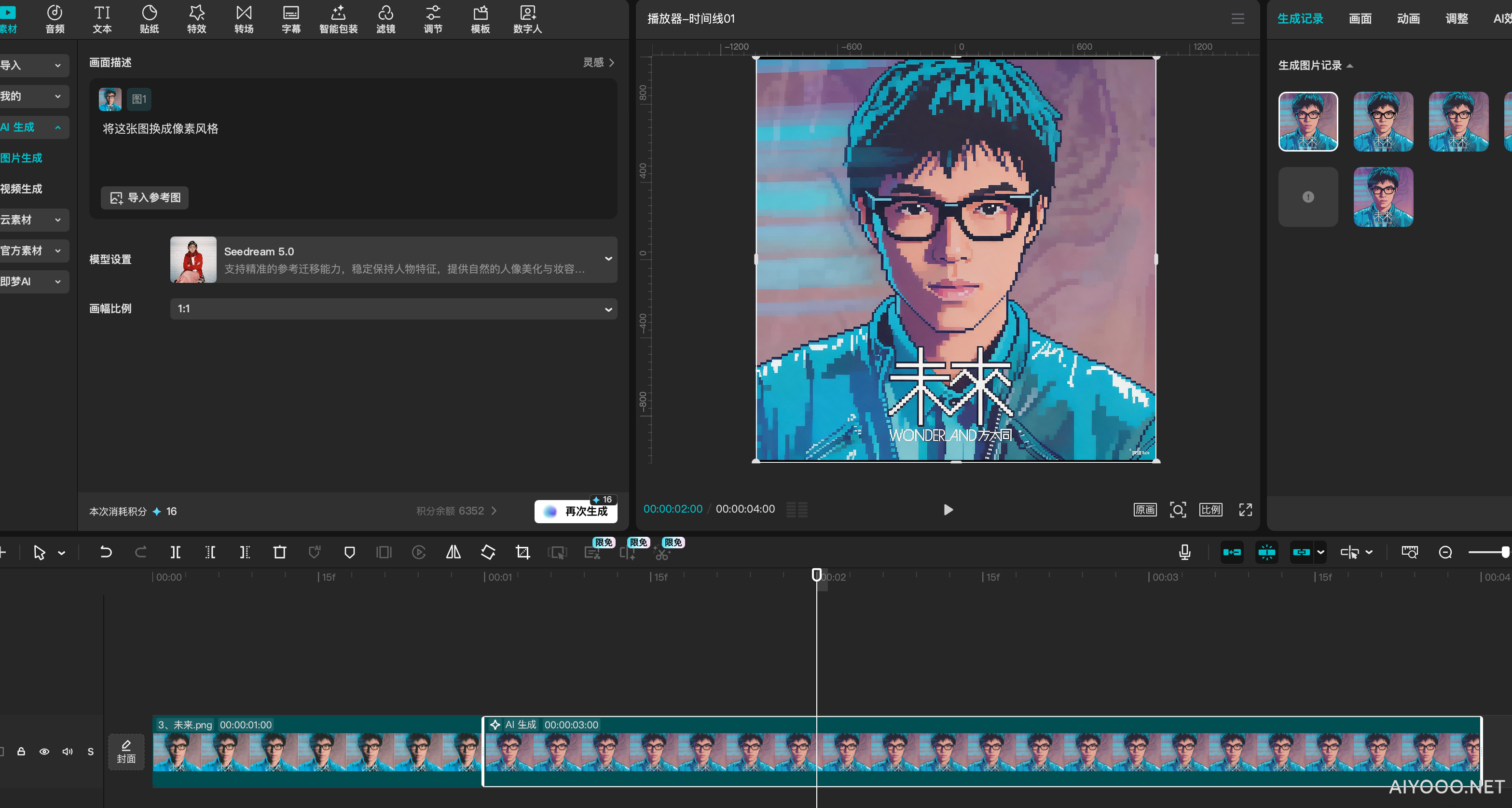Open the player fullscreen icon
Screen dimensions: 1512x808
coord(1246,510)
